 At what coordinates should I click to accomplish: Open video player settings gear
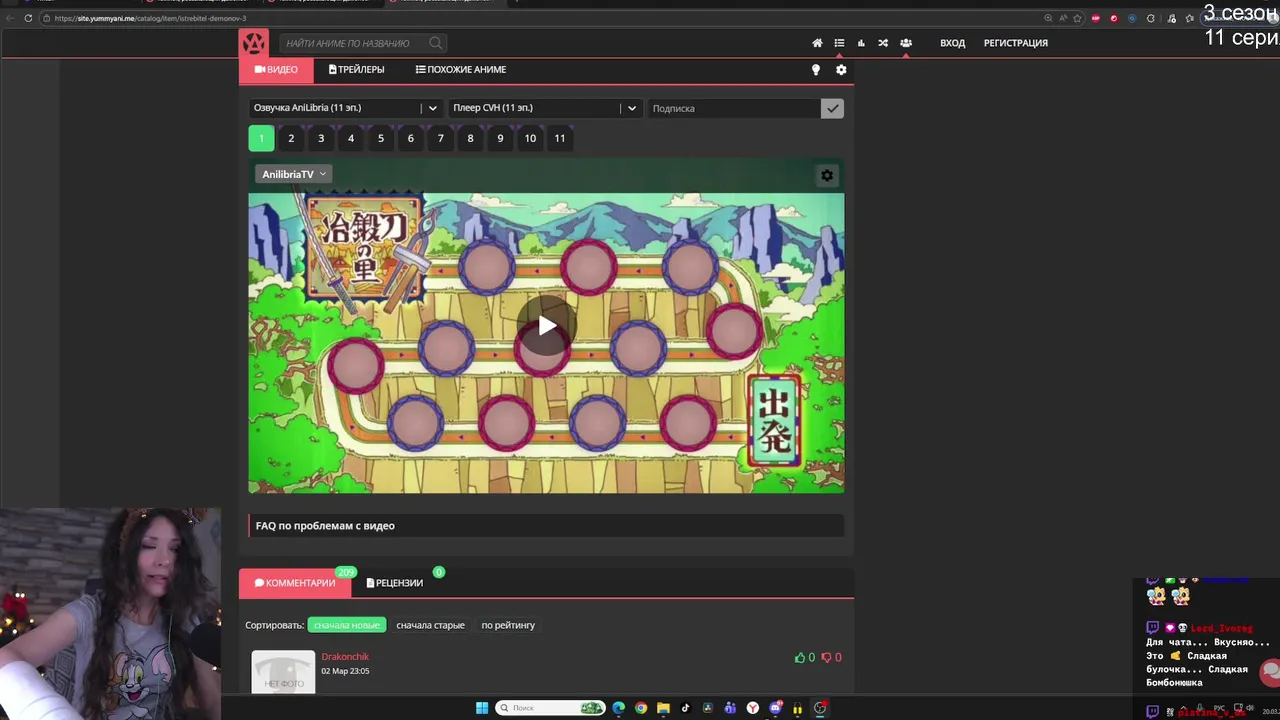827,175
